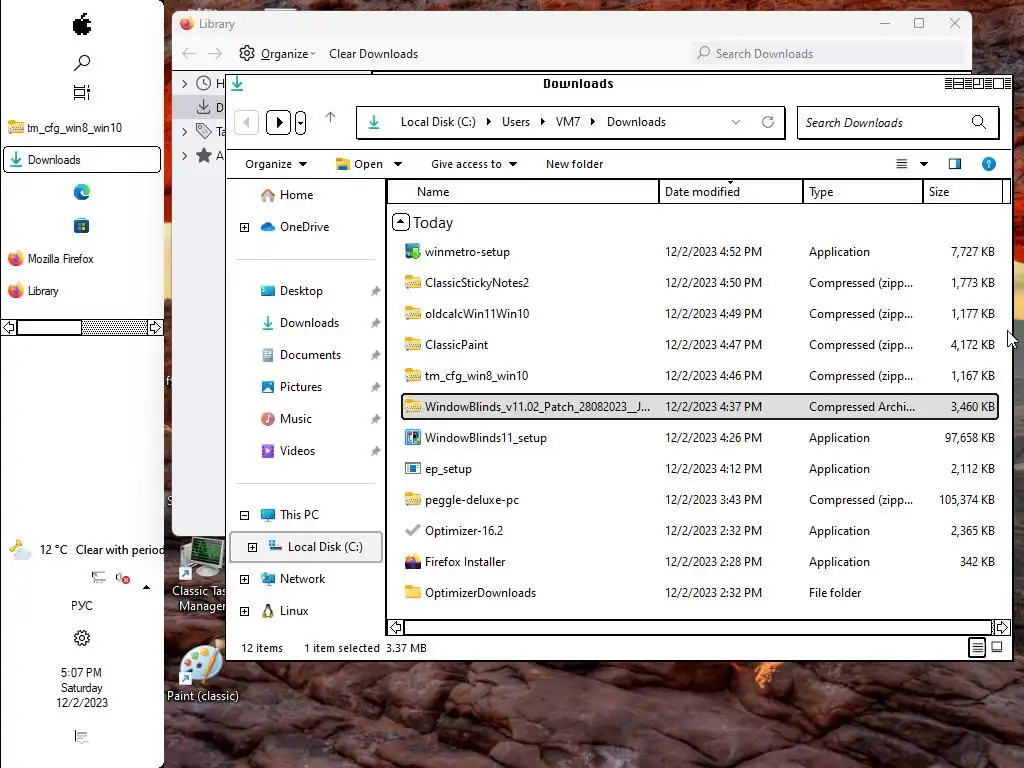Change view layout icon
The height and width of the screenshot is (768, 1024).
pyautogui.click(x=902, y=164)
